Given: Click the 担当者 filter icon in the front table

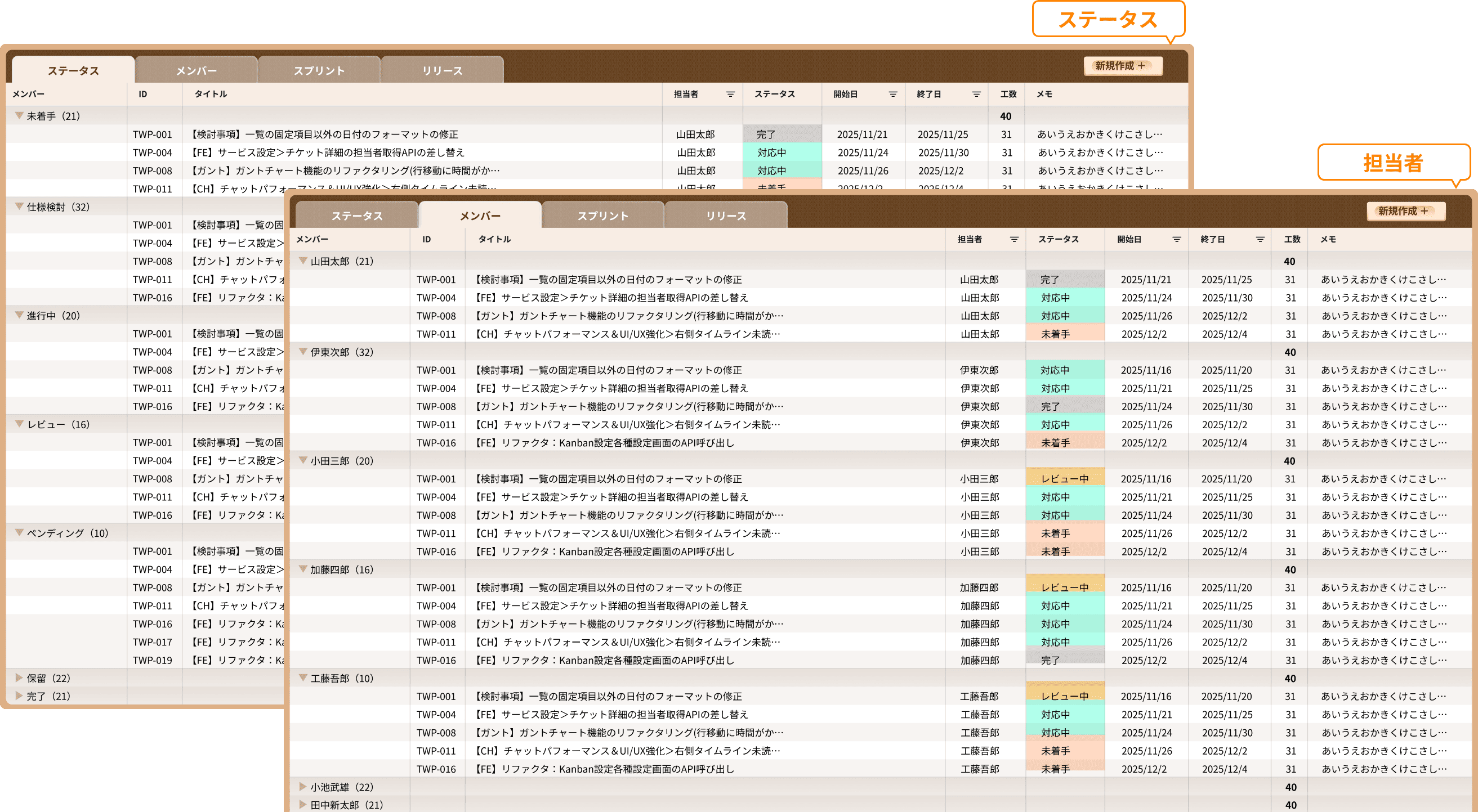Looking at the screenshot, I should [x=1014, y=239].
